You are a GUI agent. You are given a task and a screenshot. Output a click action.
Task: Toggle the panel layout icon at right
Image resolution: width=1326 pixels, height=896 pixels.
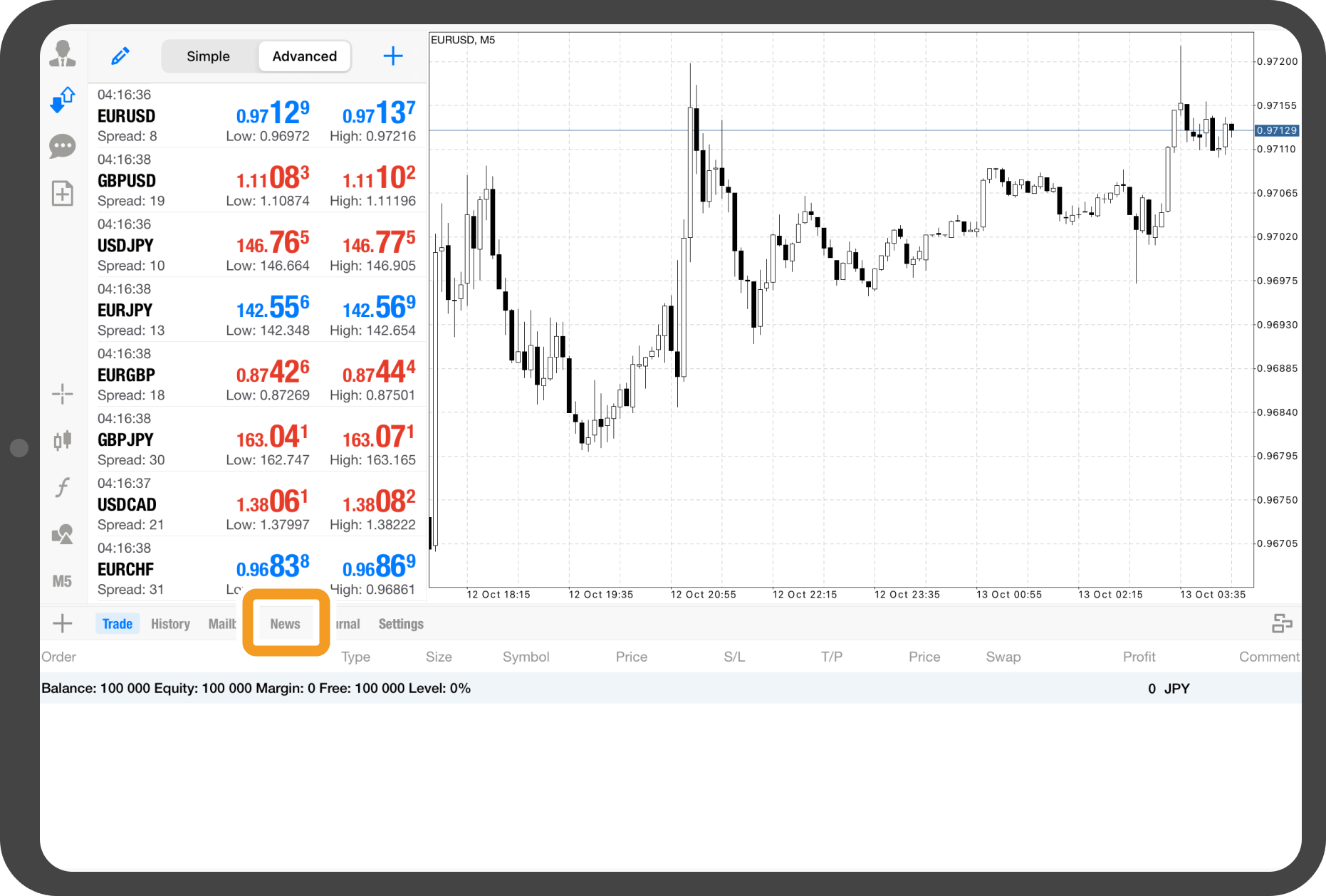pyautogui.click(x=1282, y=624)
